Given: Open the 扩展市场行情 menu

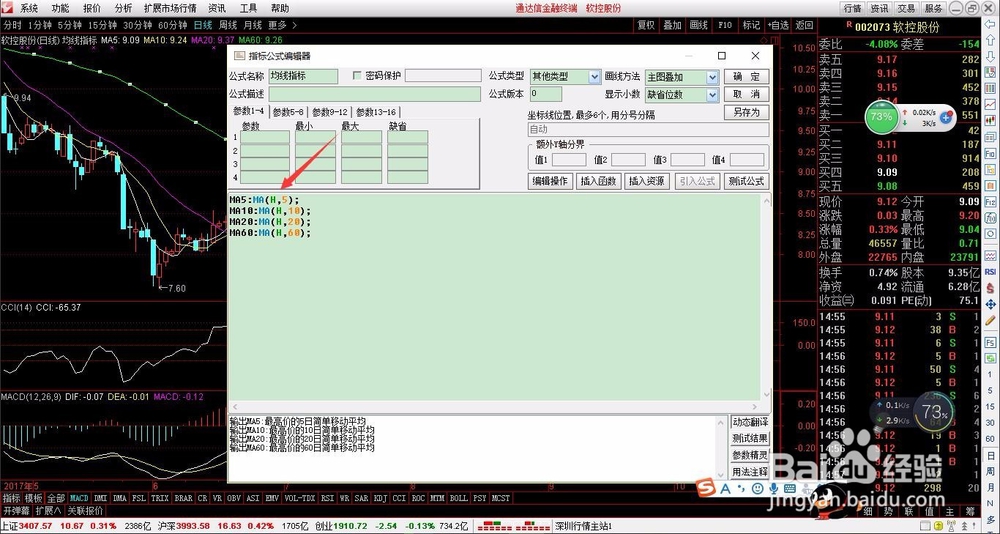Looking at the screenshot, I should (x=170, y=8).
